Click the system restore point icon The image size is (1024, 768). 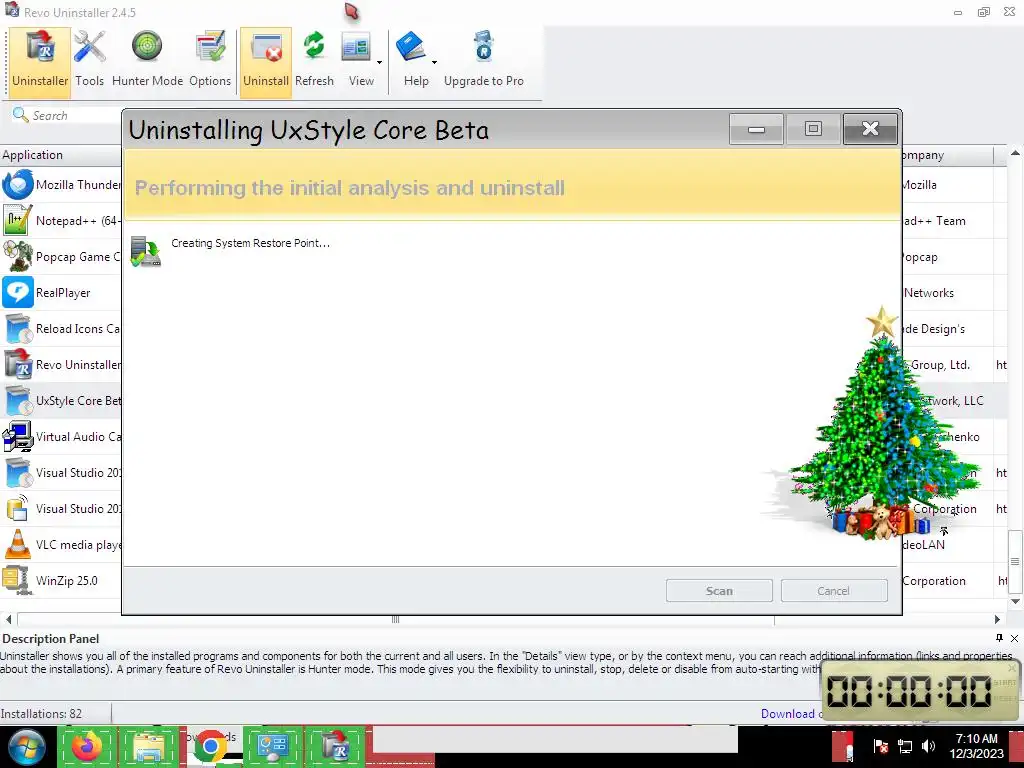coord(146,251)
